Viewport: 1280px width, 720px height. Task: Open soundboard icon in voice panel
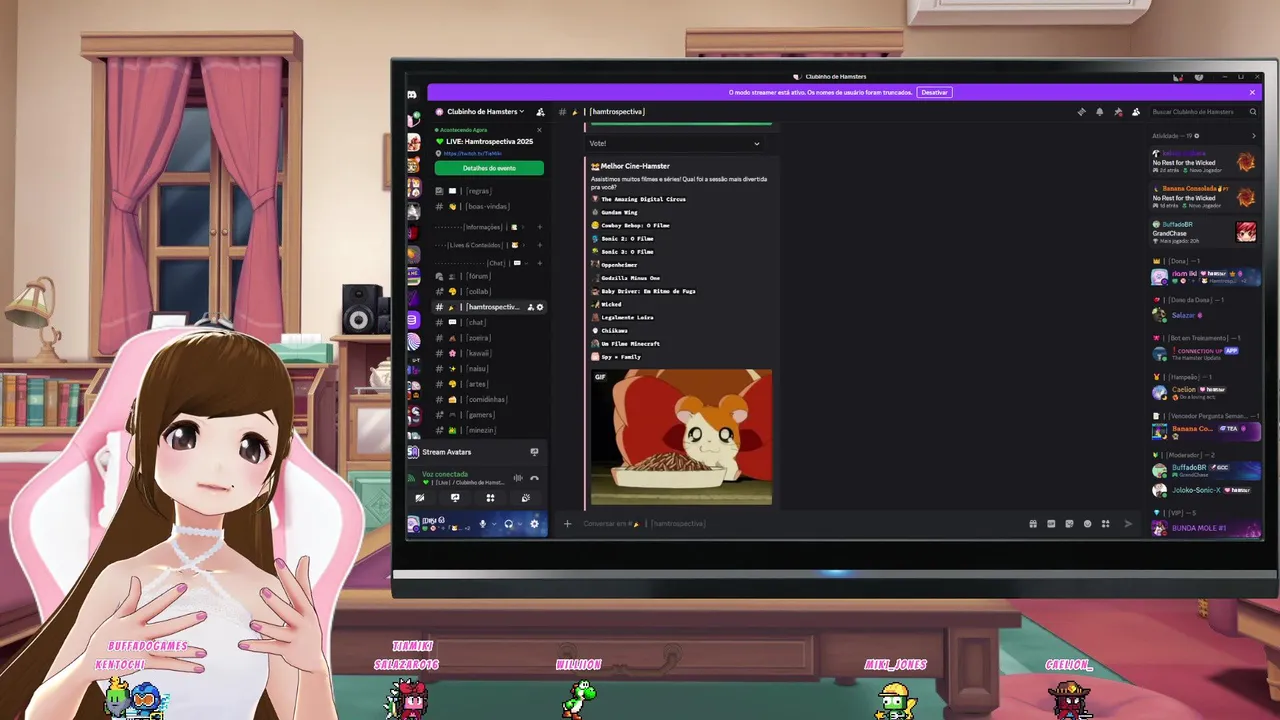tap(526, 497)
